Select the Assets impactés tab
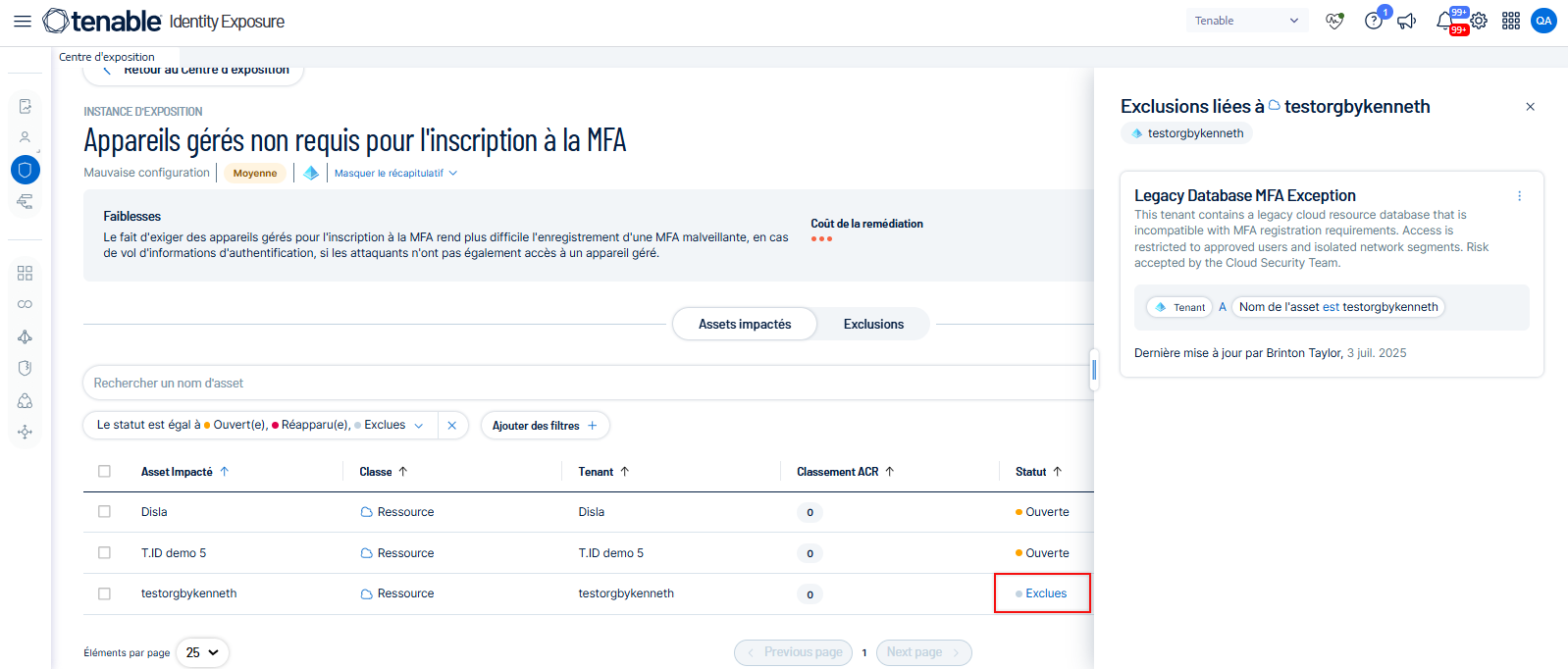 pos(745,324)
